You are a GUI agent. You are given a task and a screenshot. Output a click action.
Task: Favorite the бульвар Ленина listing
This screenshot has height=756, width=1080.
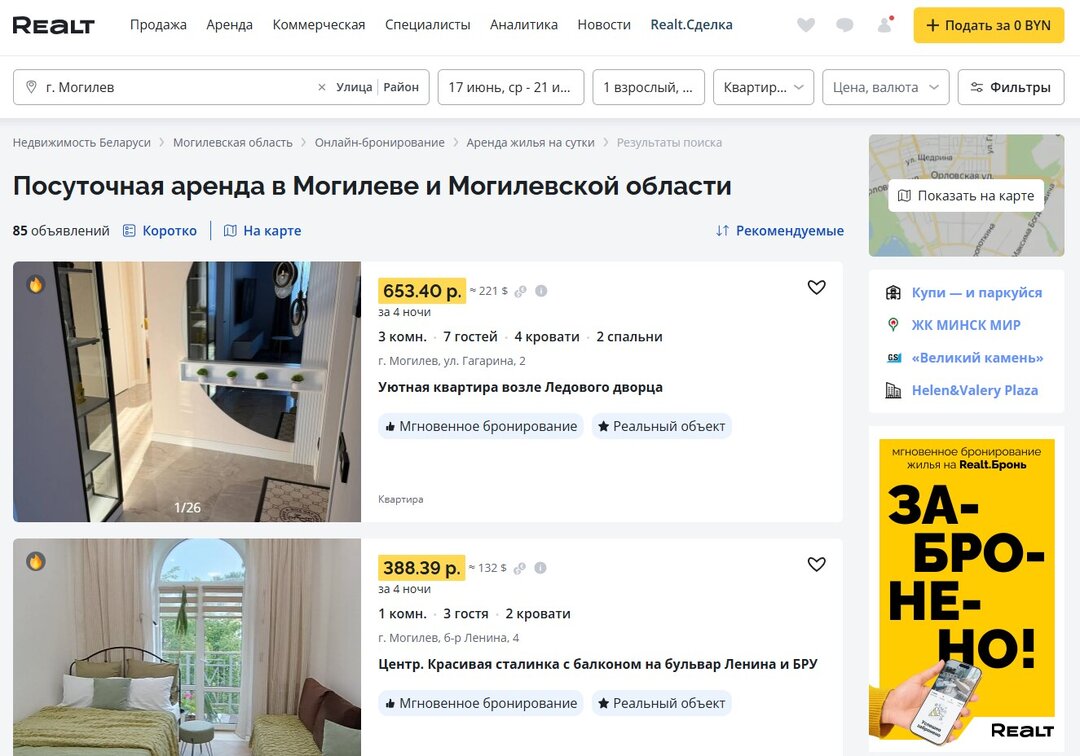tap(816, 564)
